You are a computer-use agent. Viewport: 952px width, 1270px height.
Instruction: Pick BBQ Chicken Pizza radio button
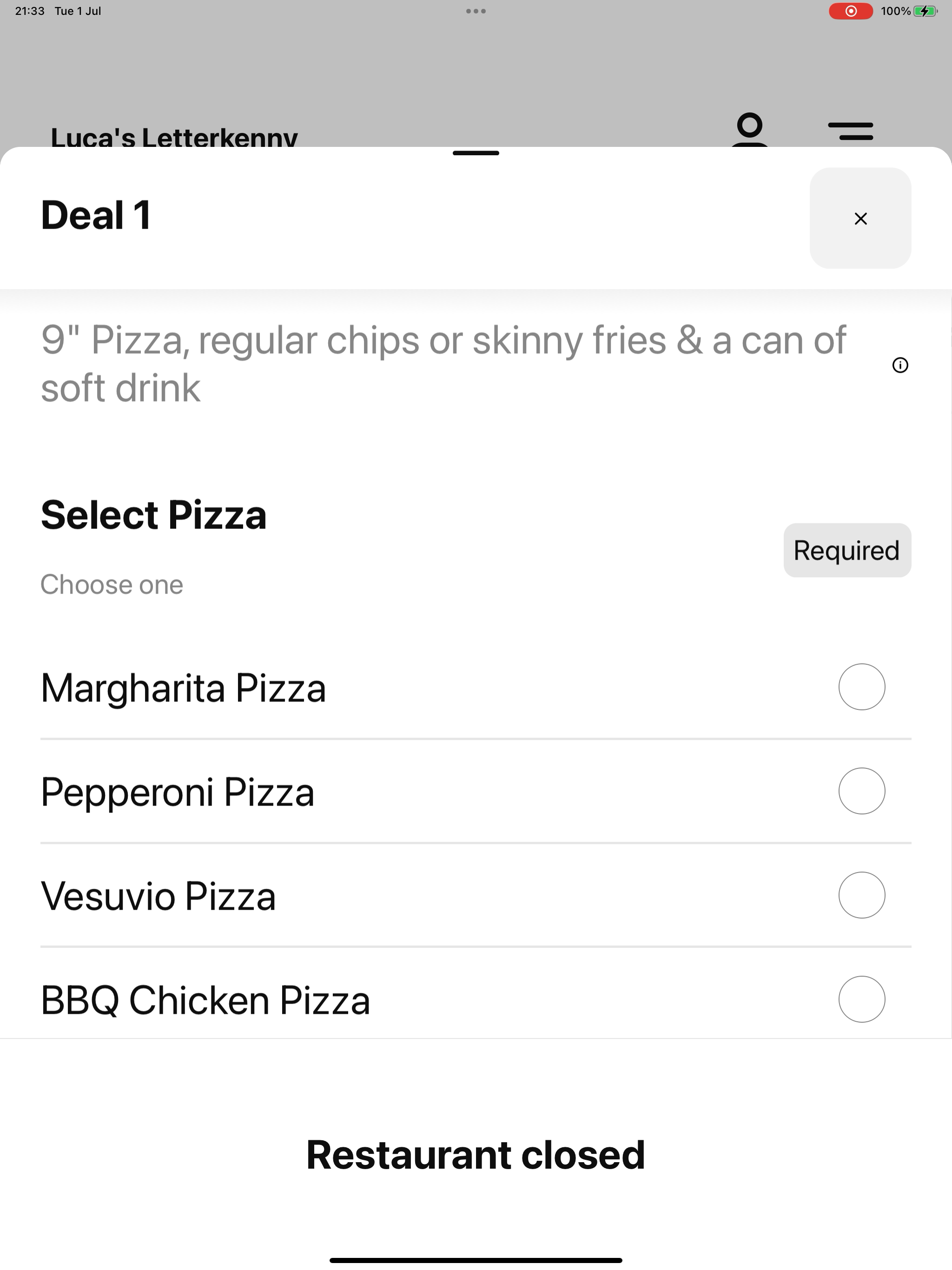tap(861, 999)
